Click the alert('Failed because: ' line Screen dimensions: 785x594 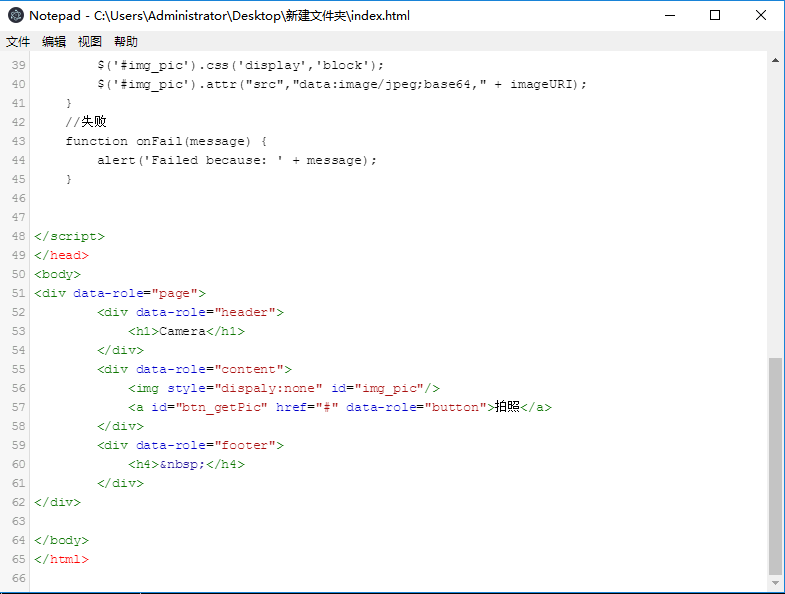pyautogui.click(x=237, y=160)
